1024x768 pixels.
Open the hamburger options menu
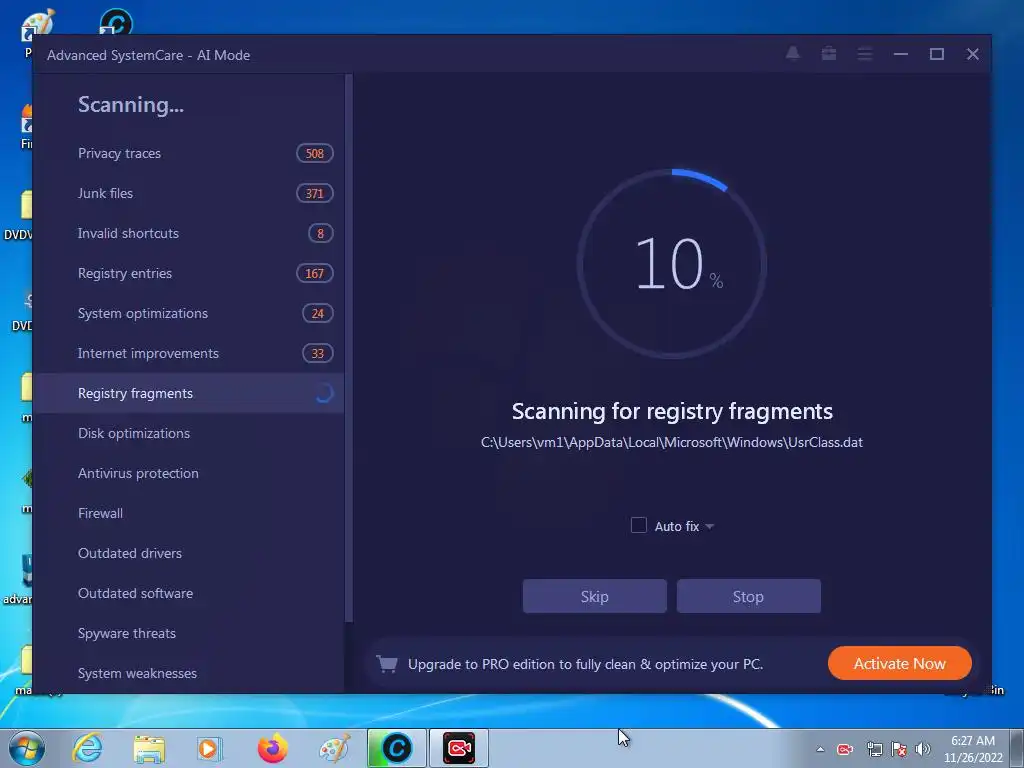coord(865,54)
